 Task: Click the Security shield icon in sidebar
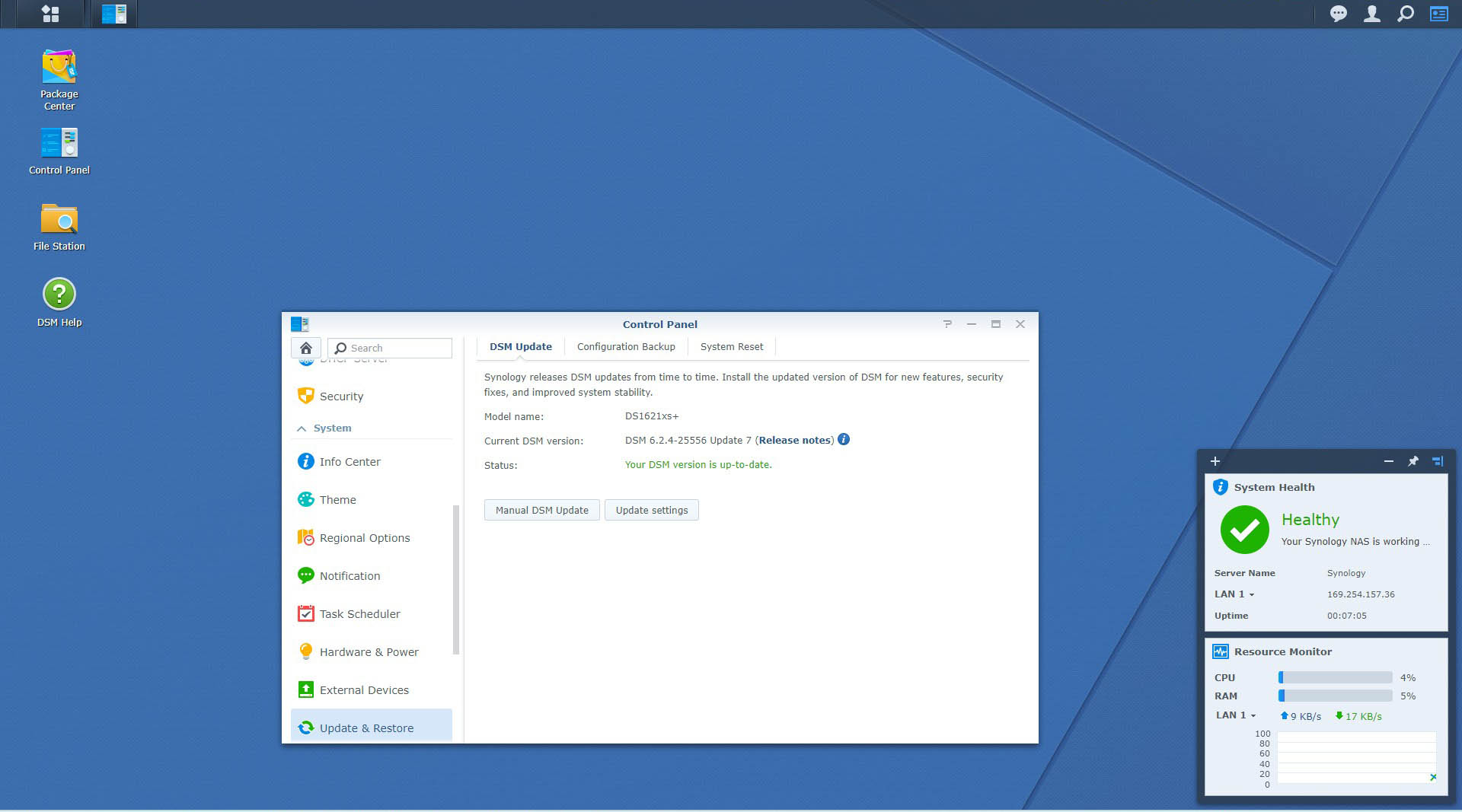[305, 396]
